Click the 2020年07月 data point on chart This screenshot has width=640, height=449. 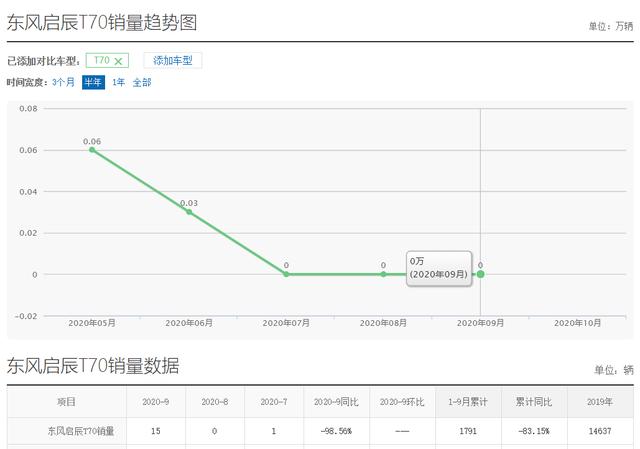tap(286, 274)
